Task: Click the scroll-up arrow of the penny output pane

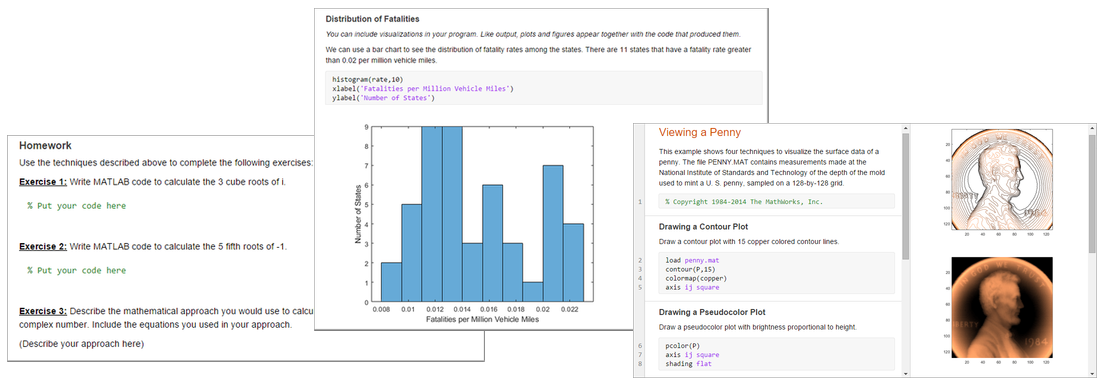Action: point(1092,129)
